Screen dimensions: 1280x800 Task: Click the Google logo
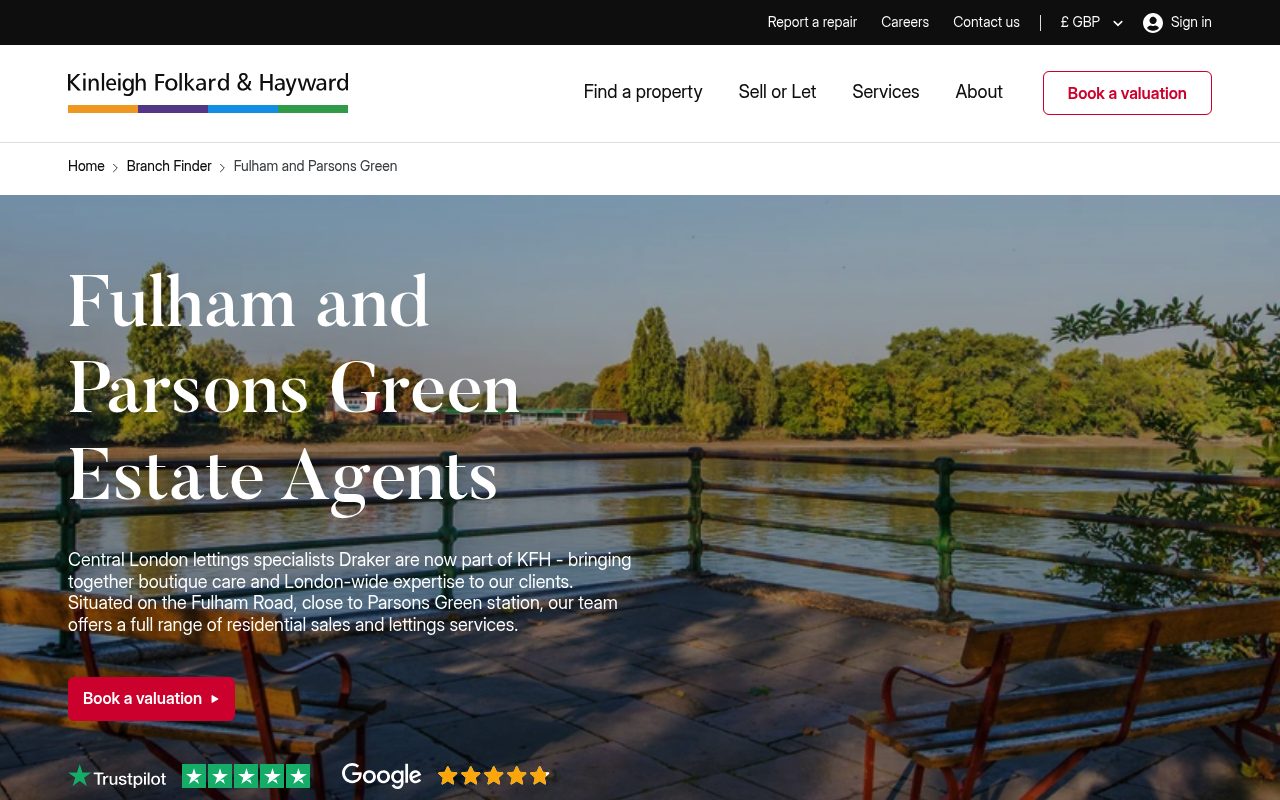coord(381,776)
